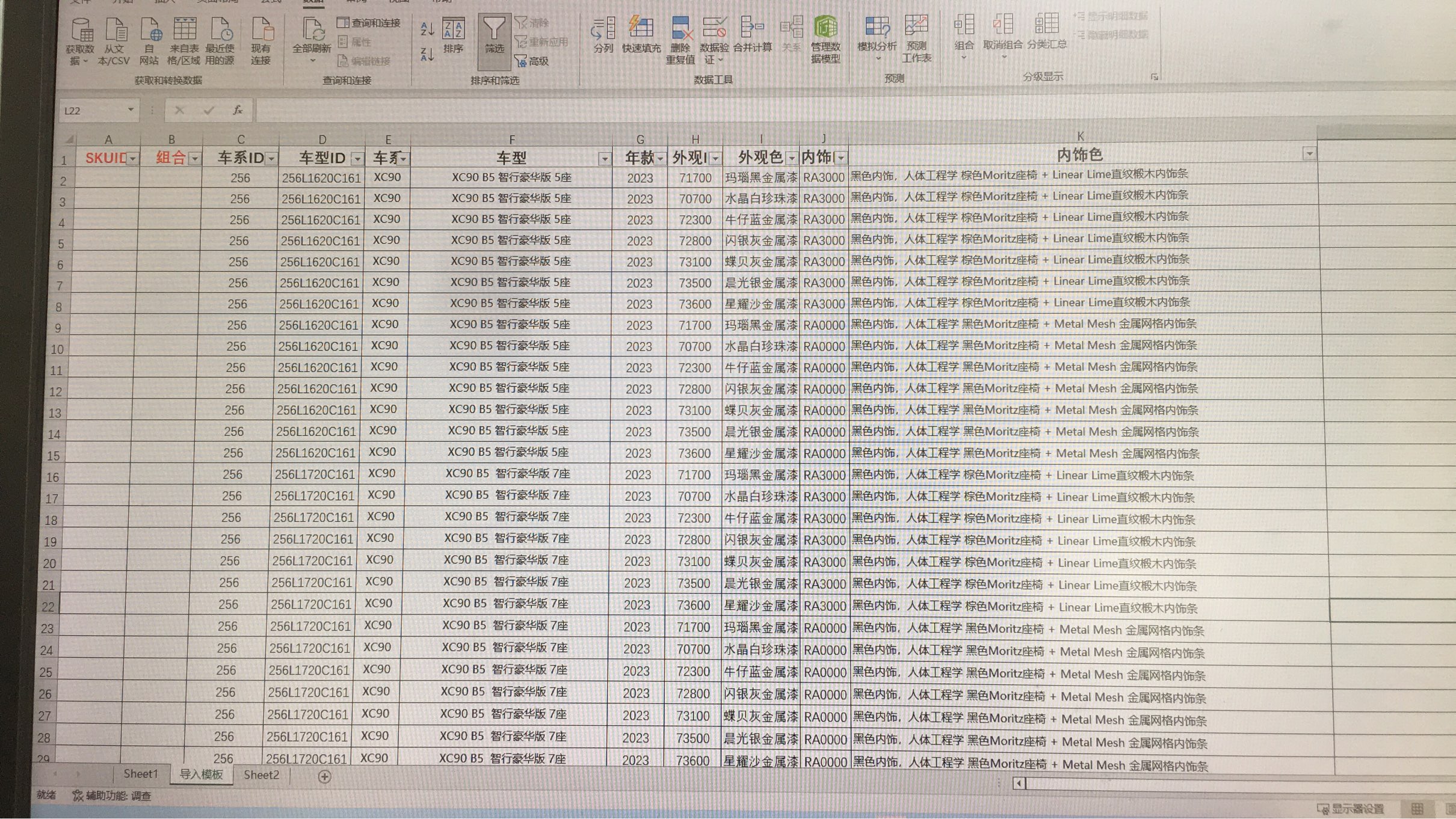The height and width of the screenshot is (819, 1456).
Task: Add a new sheet with plus button
Action: 324,776
